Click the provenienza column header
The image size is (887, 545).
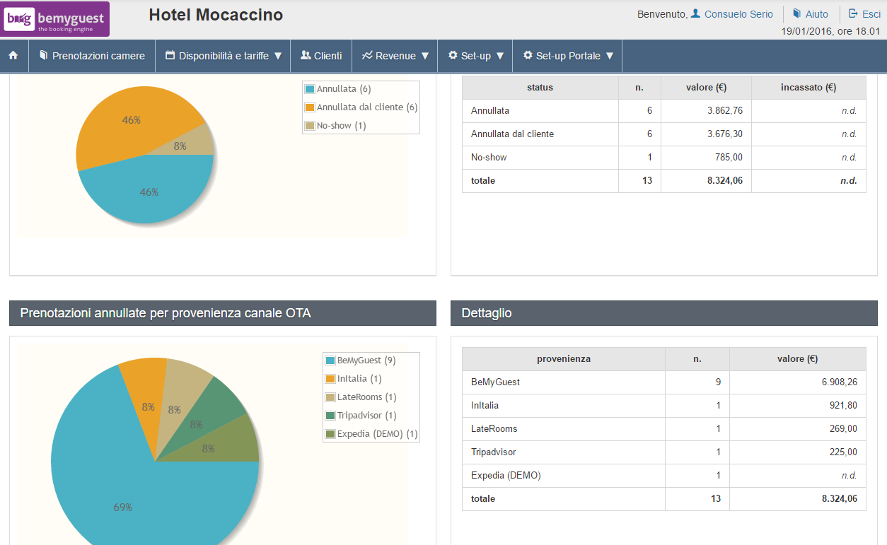point(563,358)
